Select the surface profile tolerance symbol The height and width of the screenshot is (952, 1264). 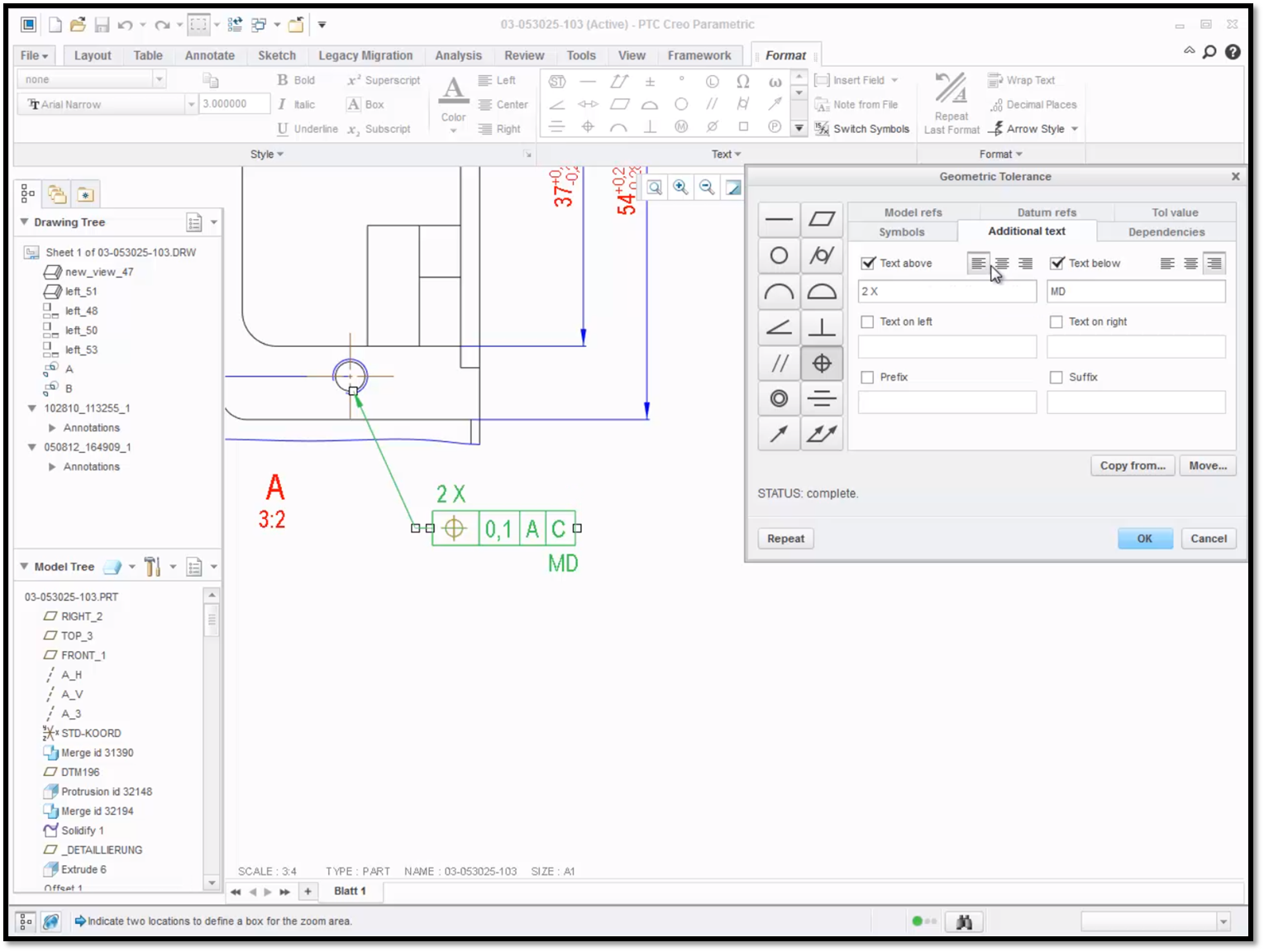pyautogui.click(x=822, y=291)
